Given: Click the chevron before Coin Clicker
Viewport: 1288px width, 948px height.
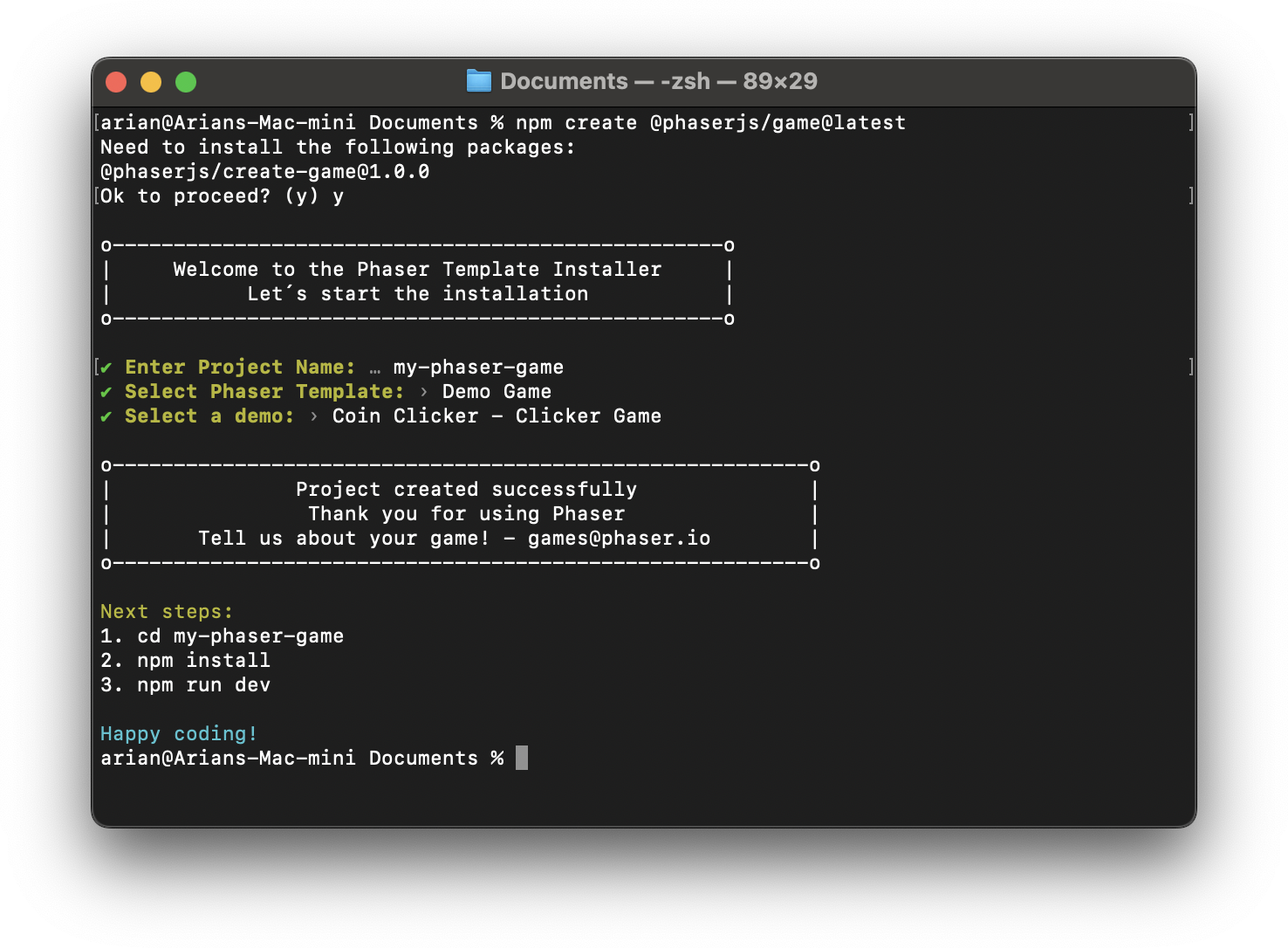Looking at the screenshot, I should pyautogui.click(x=314, y=416).
